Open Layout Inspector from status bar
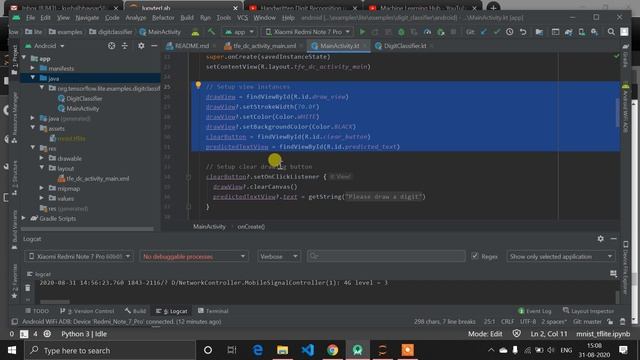 click(x=588, y=311)
